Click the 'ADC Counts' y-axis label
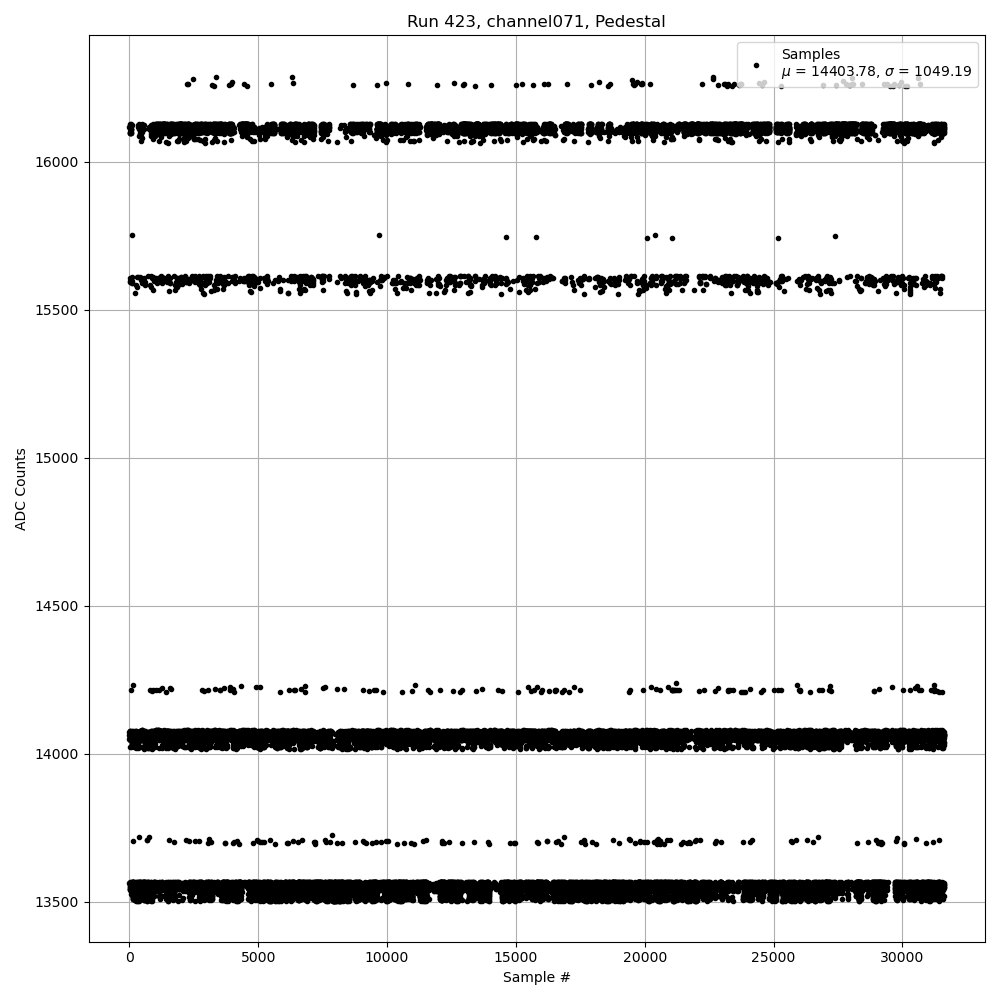The height and width of the screenshot is (1000, 1000). [21, 489]
